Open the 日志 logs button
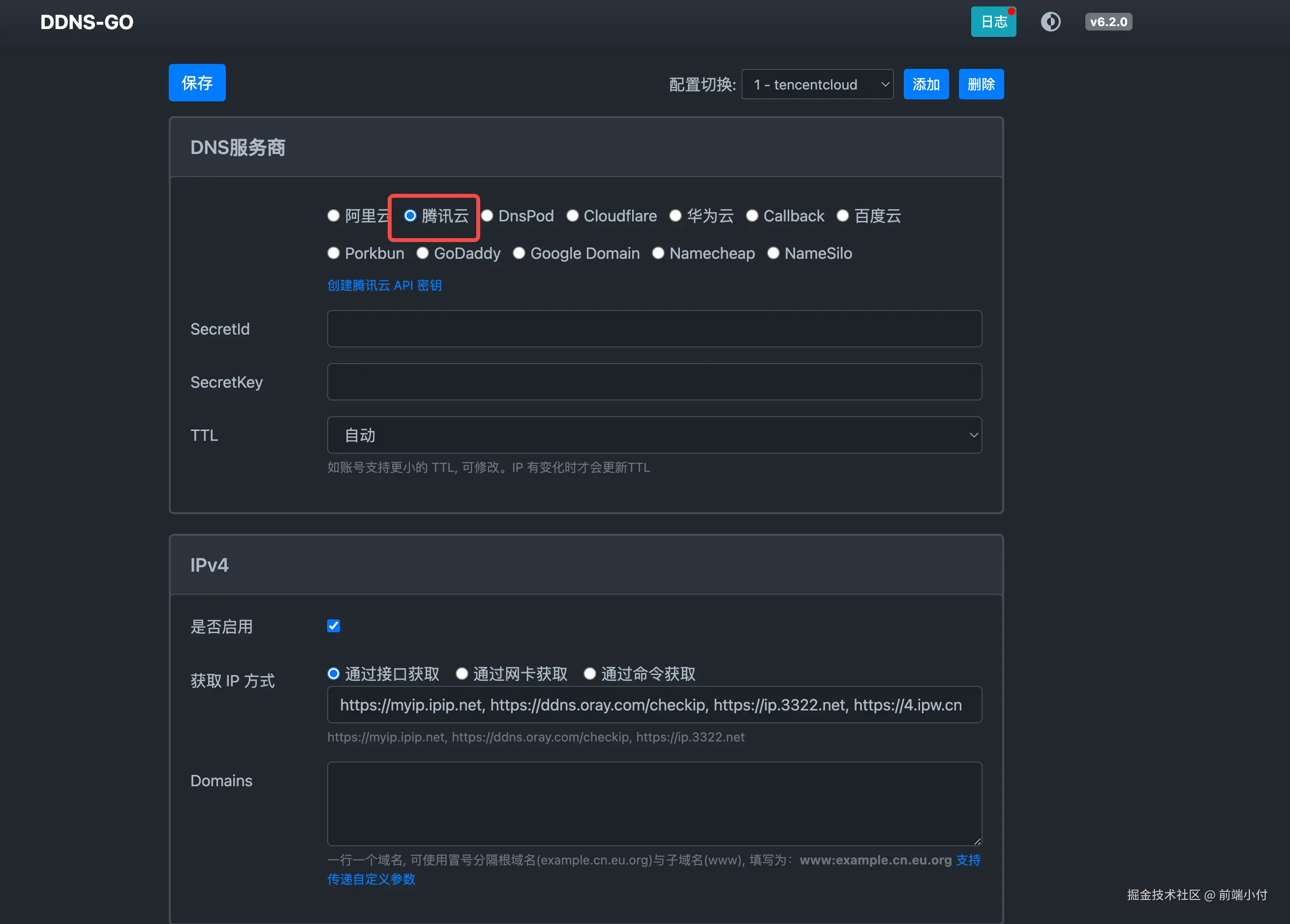The height and width of the screenshot is (924, 1290). pos(993,22)
